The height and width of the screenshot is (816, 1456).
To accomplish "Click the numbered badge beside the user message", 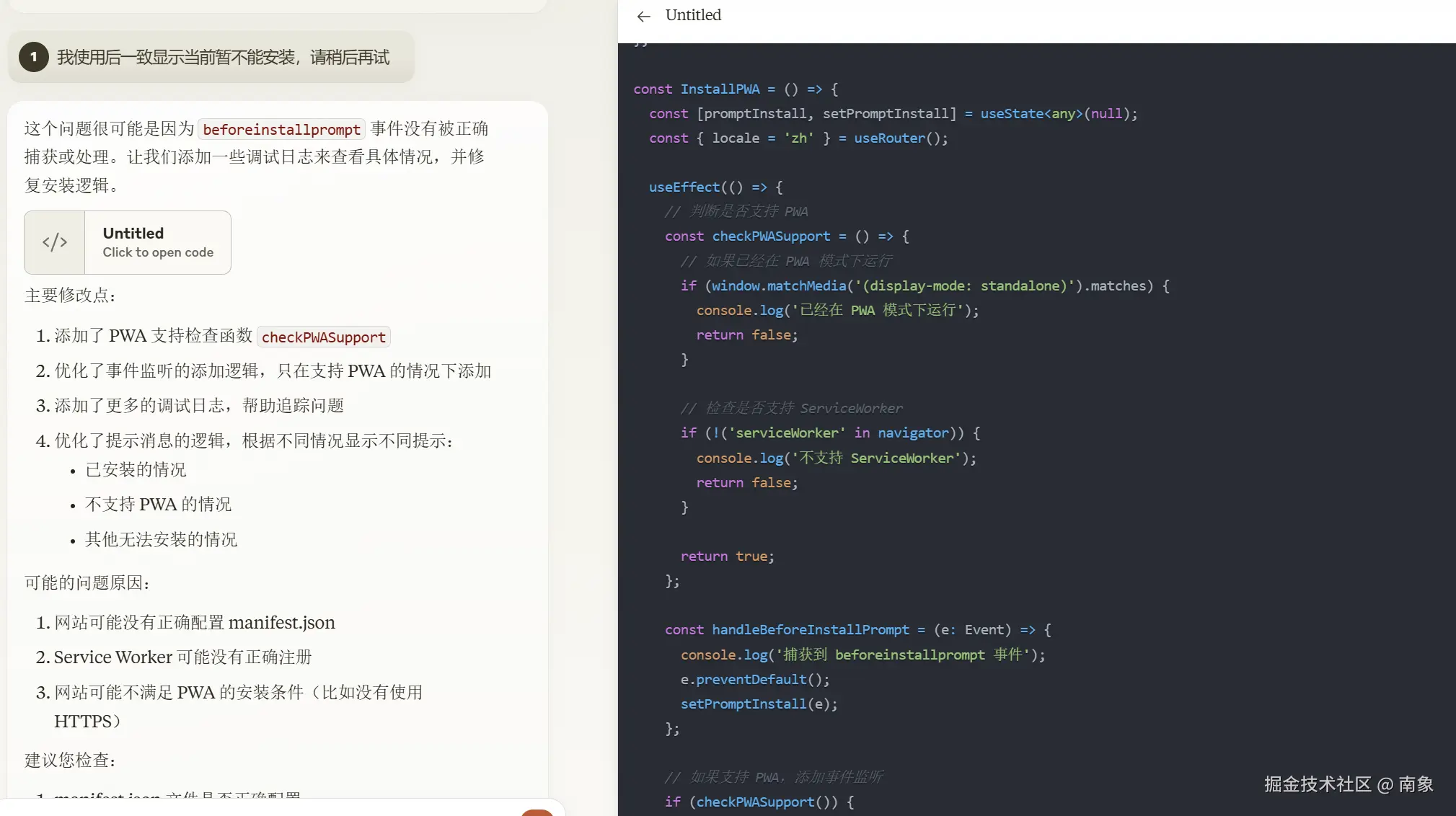I will point(33,56).
